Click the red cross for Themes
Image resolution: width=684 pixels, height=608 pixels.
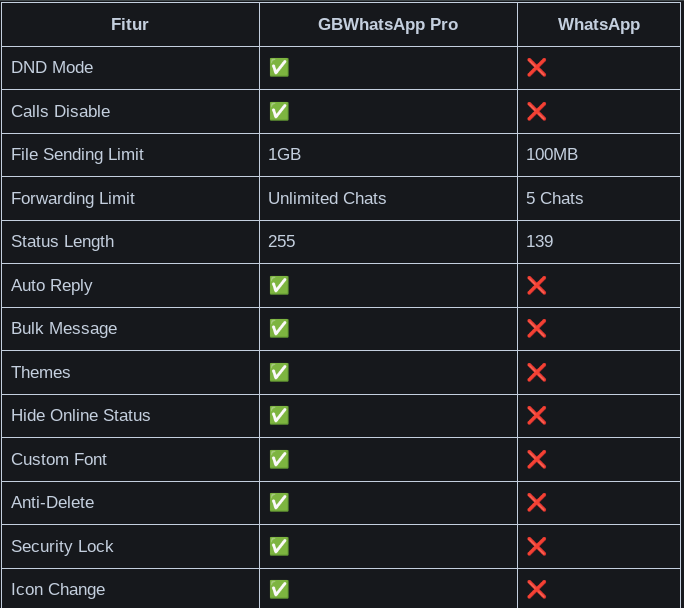coord(536,372)
